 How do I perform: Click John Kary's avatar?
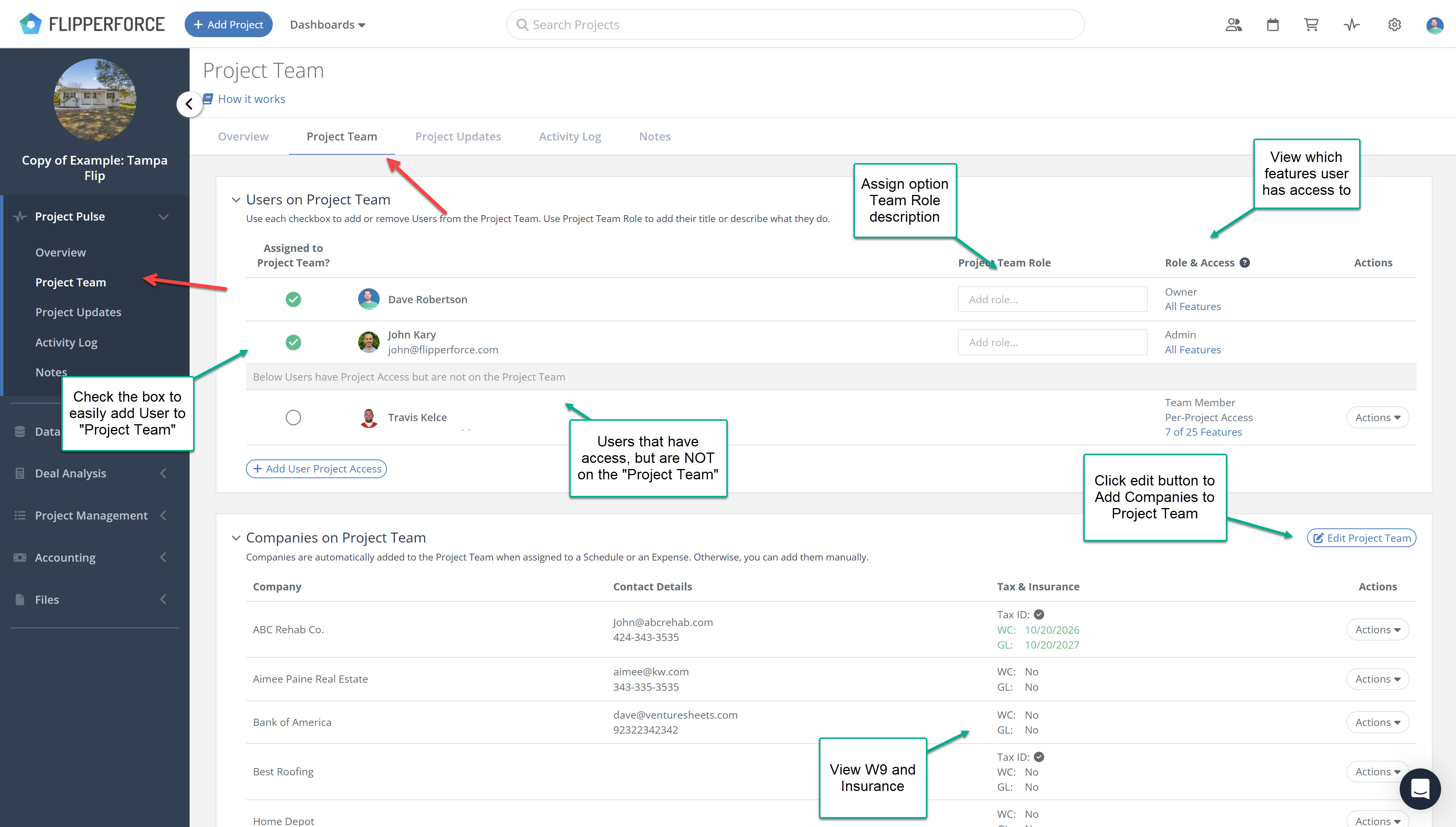[369, 342]
